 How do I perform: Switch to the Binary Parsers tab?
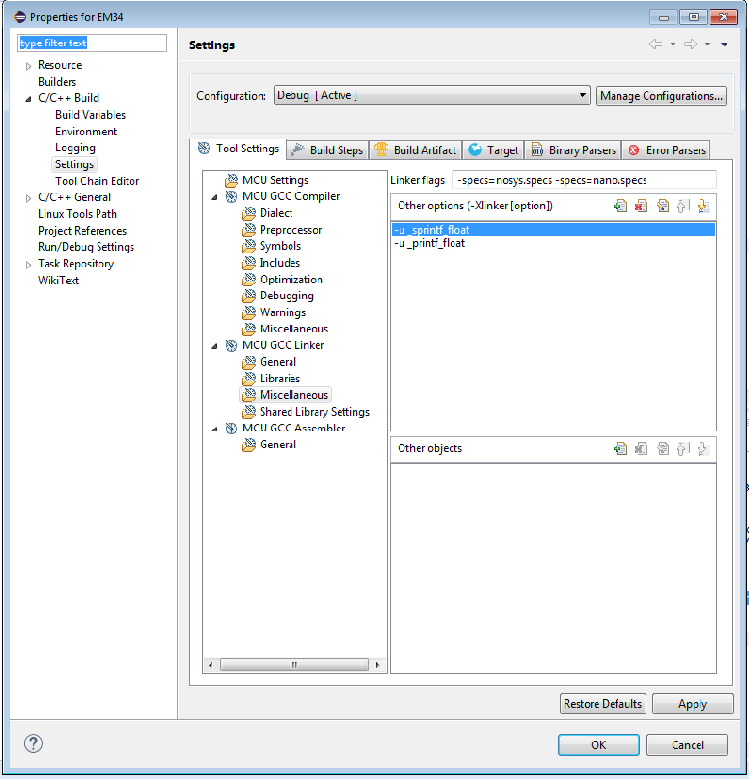coord(573,150)
